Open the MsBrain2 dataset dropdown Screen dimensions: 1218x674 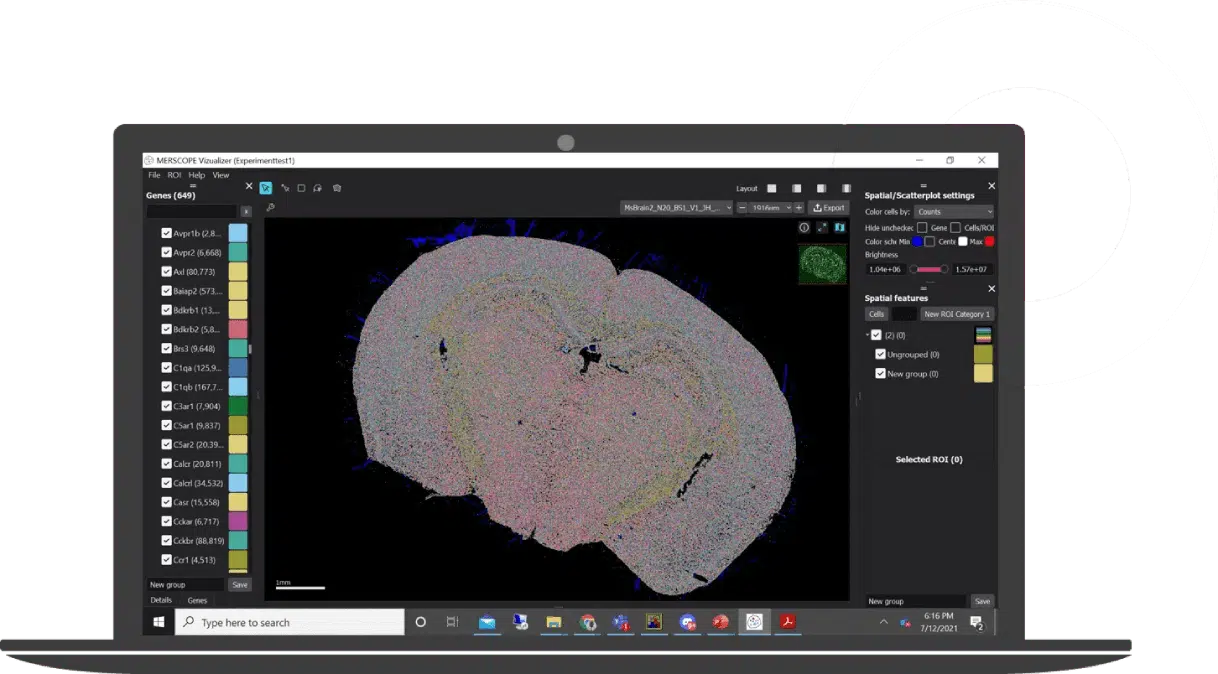pos(677,208)
